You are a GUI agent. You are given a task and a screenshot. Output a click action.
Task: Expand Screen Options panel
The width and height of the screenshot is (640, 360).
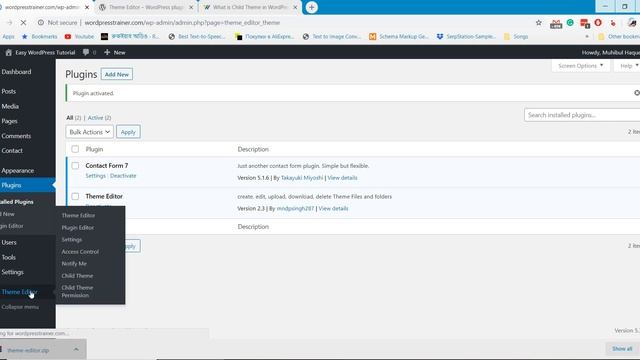[x=580, y=66]
